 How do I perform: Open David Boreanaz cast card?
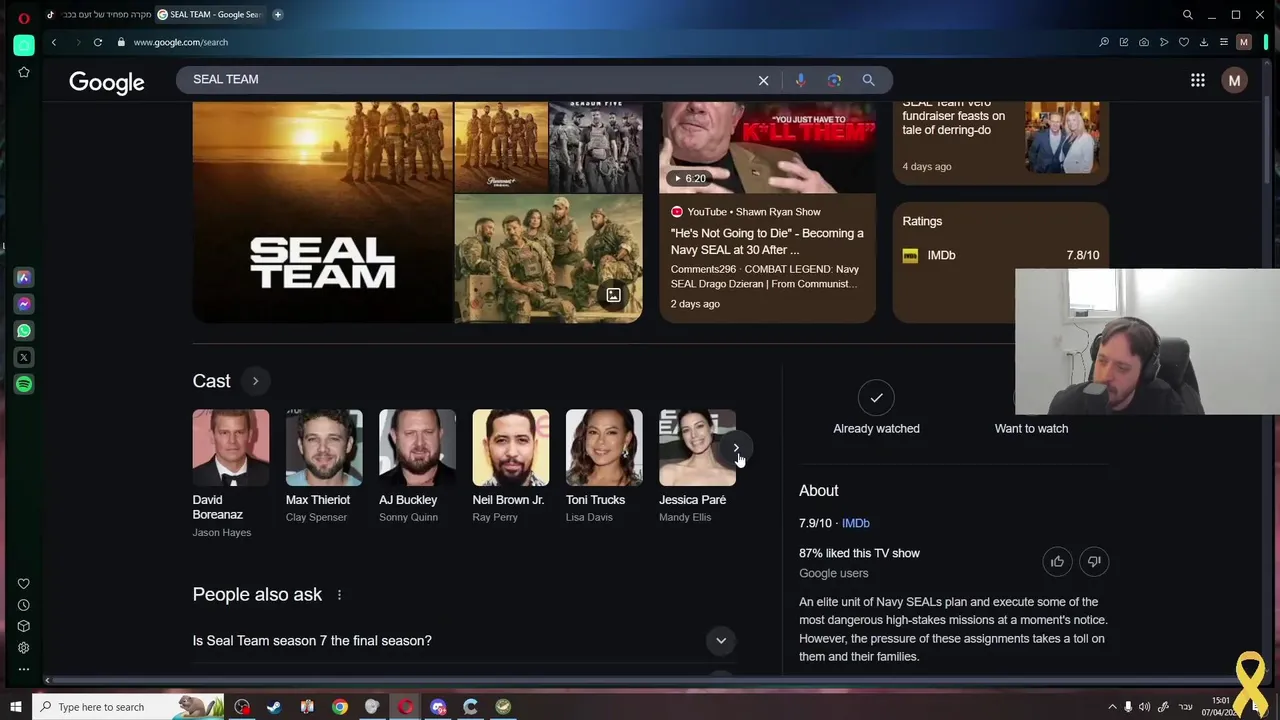231,474
